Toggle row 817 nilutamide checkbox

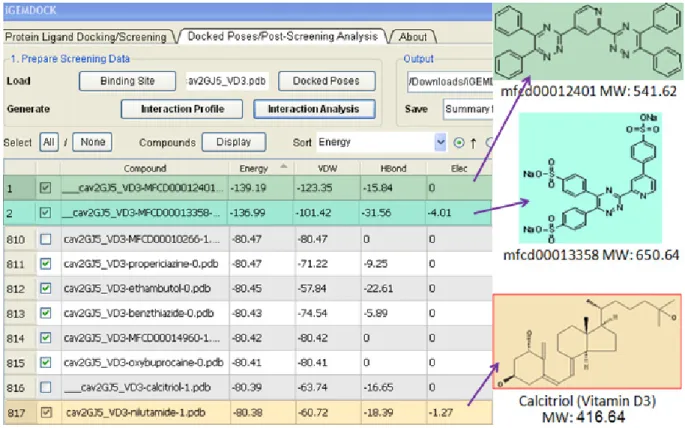(x=45, y=412)
